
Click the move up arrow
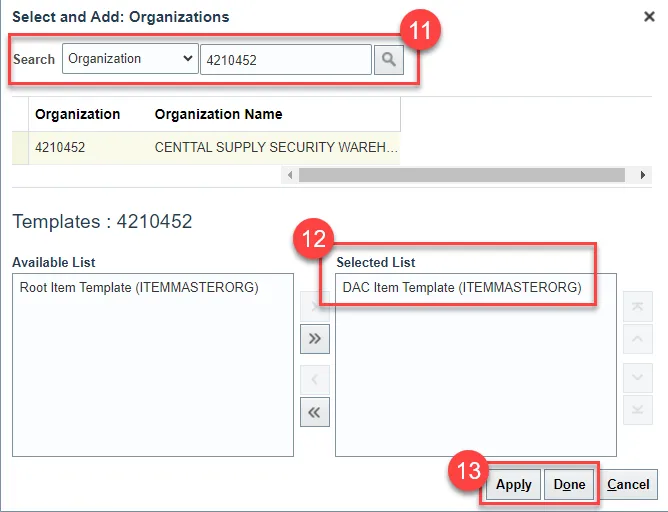pyautogui.click(x=637, y=340)
